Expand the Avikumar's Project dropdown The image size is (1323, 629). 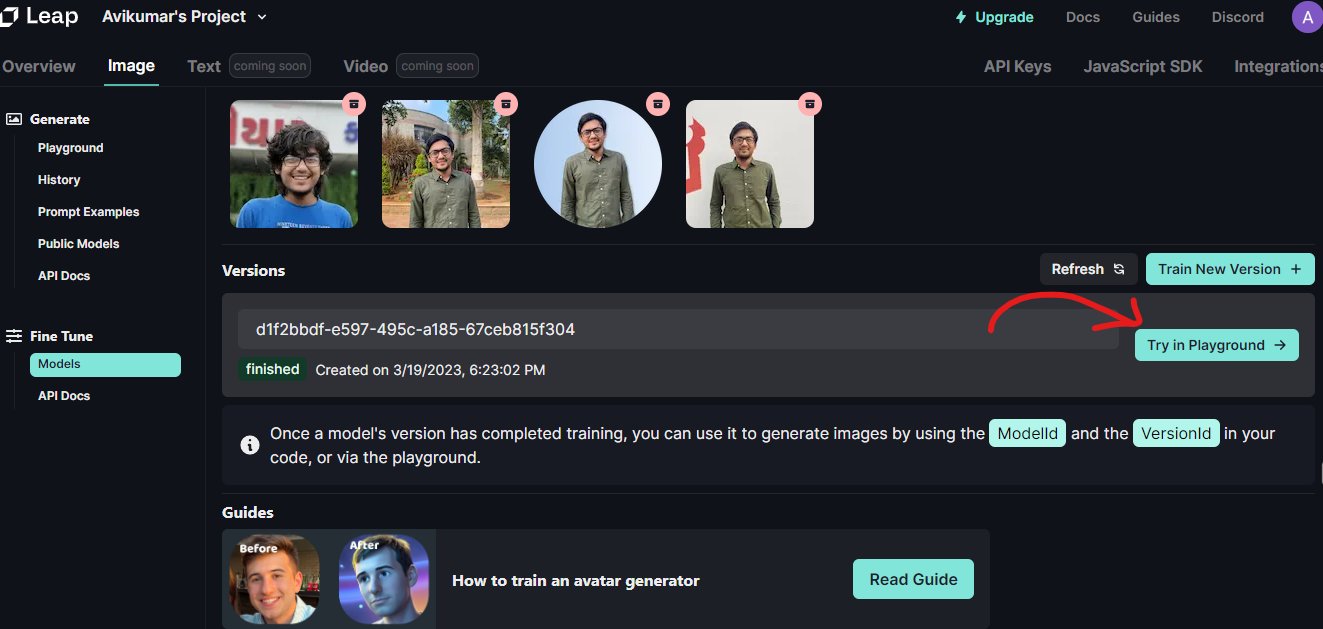pos(185,17)
